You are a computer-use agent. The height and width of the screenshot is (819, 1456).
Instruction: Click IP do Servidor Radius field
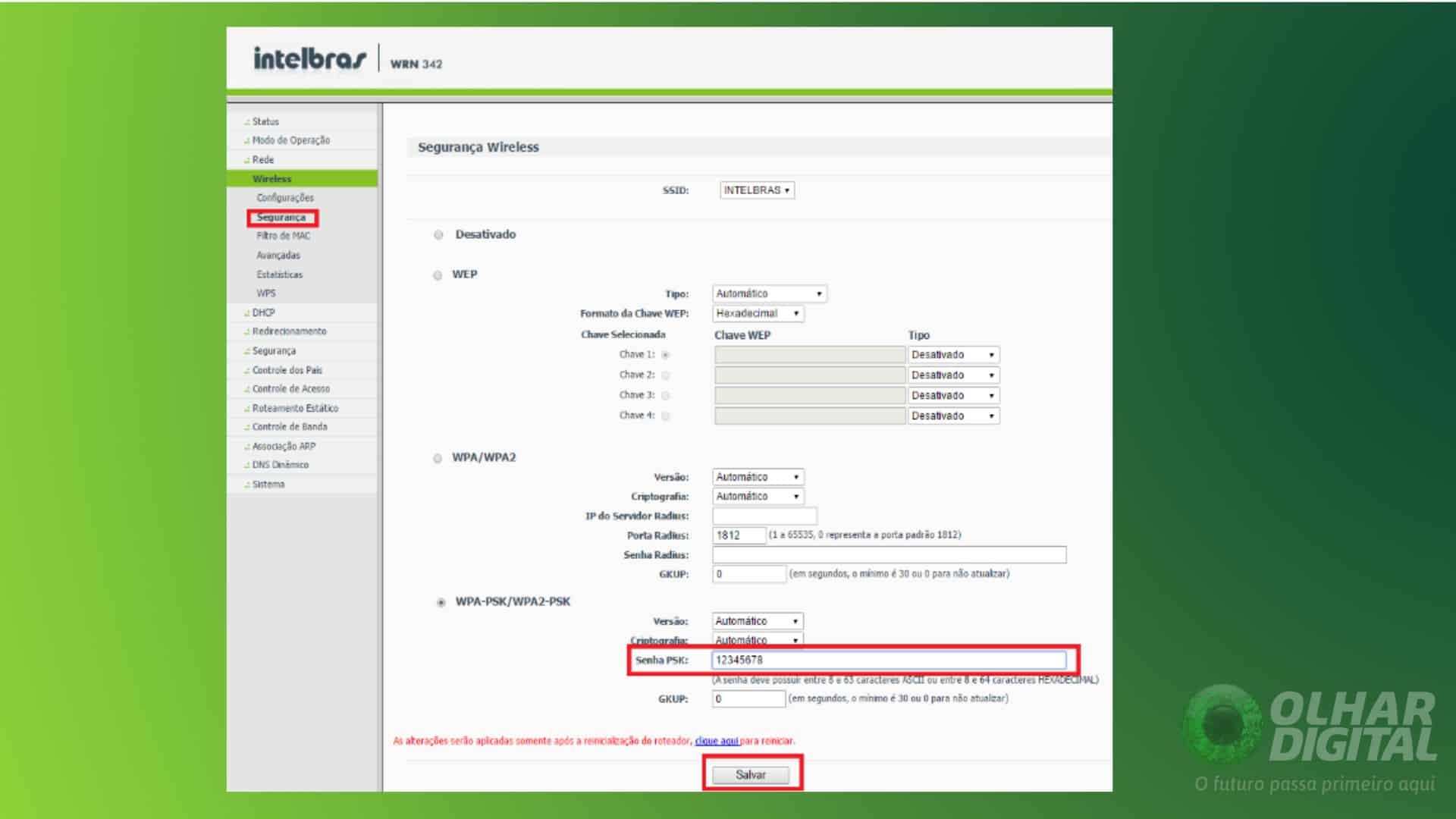pyautogui.click(x=764, y=516)
